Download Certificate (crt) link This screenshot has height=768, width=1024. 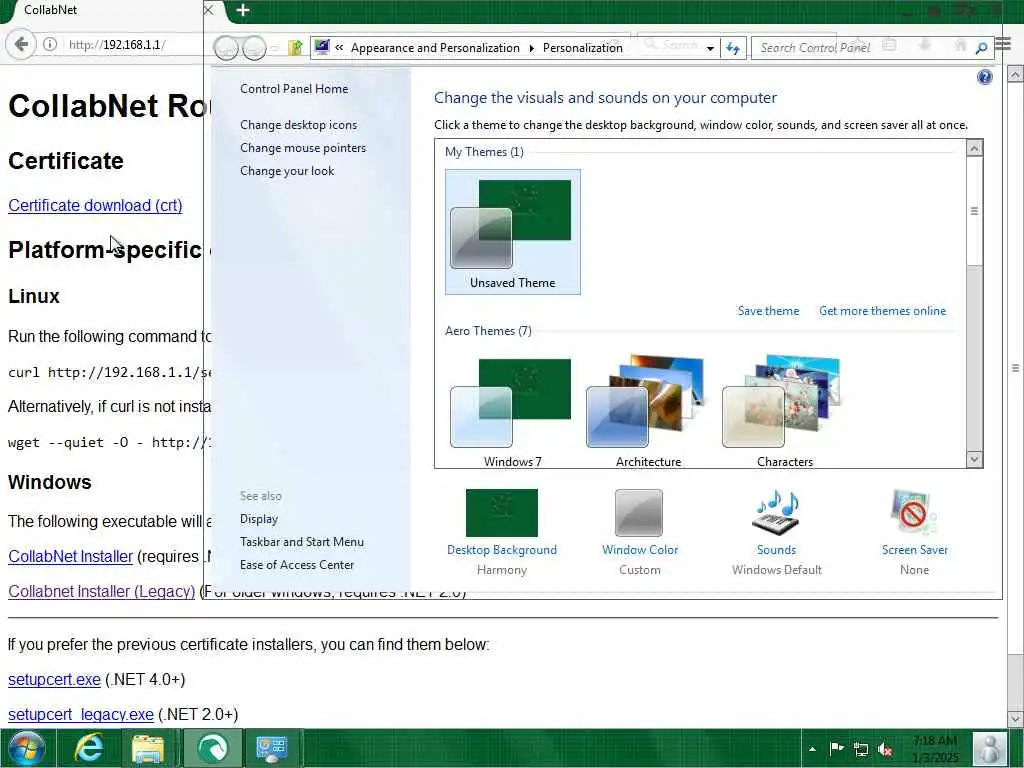tap(95, 205)
